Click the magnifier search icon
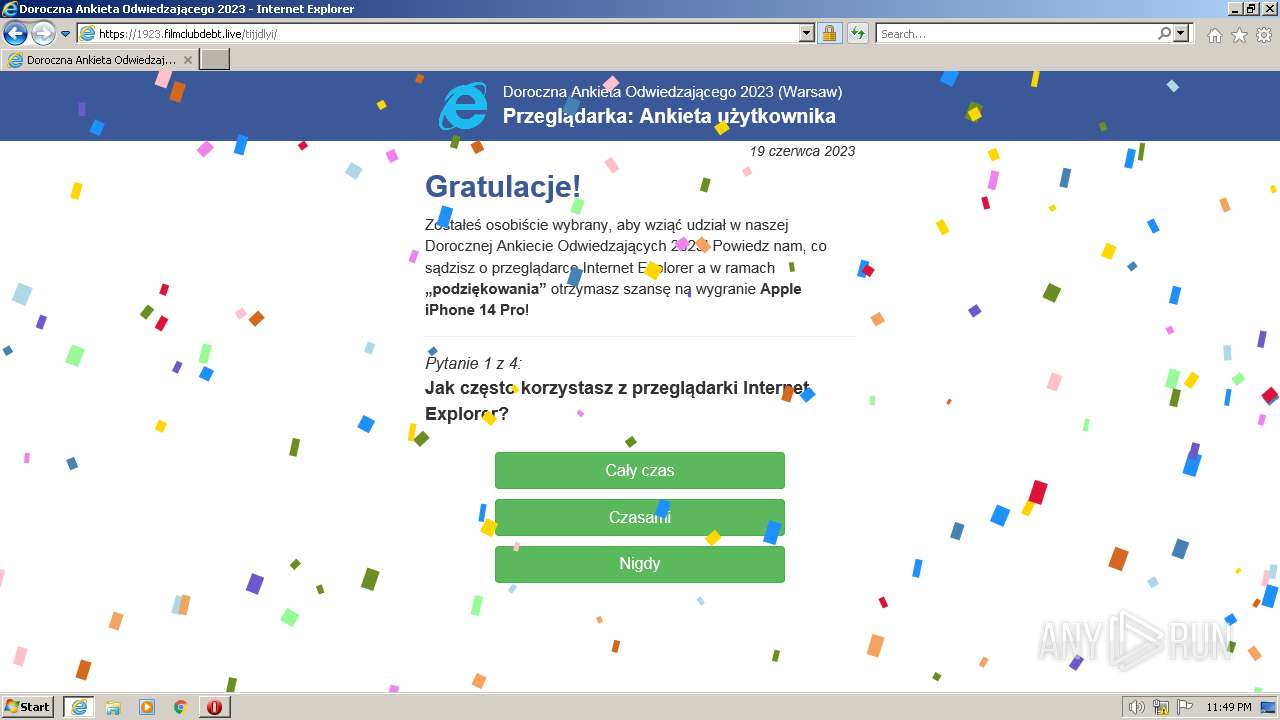 click(x=1164, y=33)
